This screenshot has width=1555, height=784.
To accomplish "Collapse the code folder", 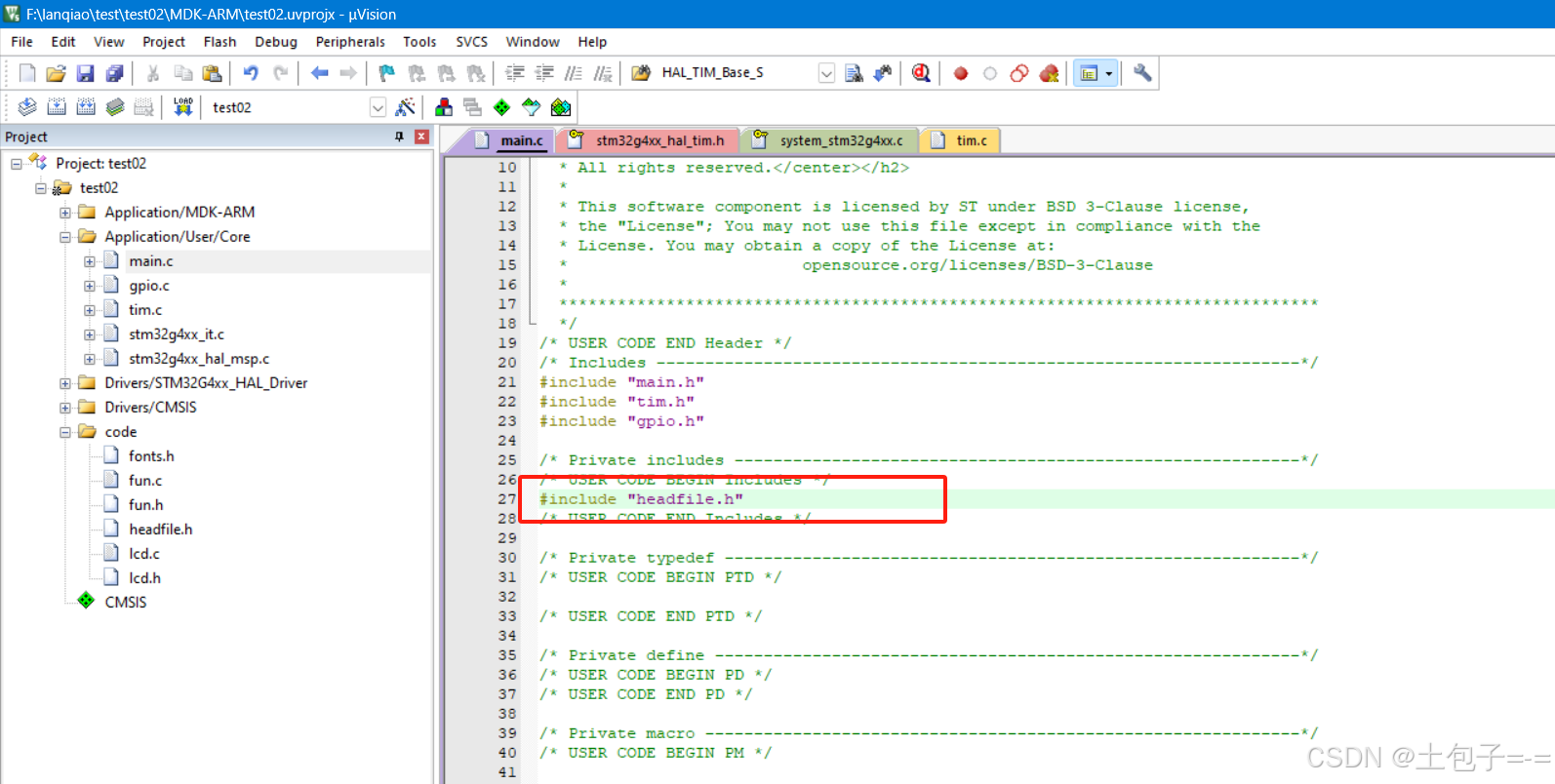I will (65, 432).
